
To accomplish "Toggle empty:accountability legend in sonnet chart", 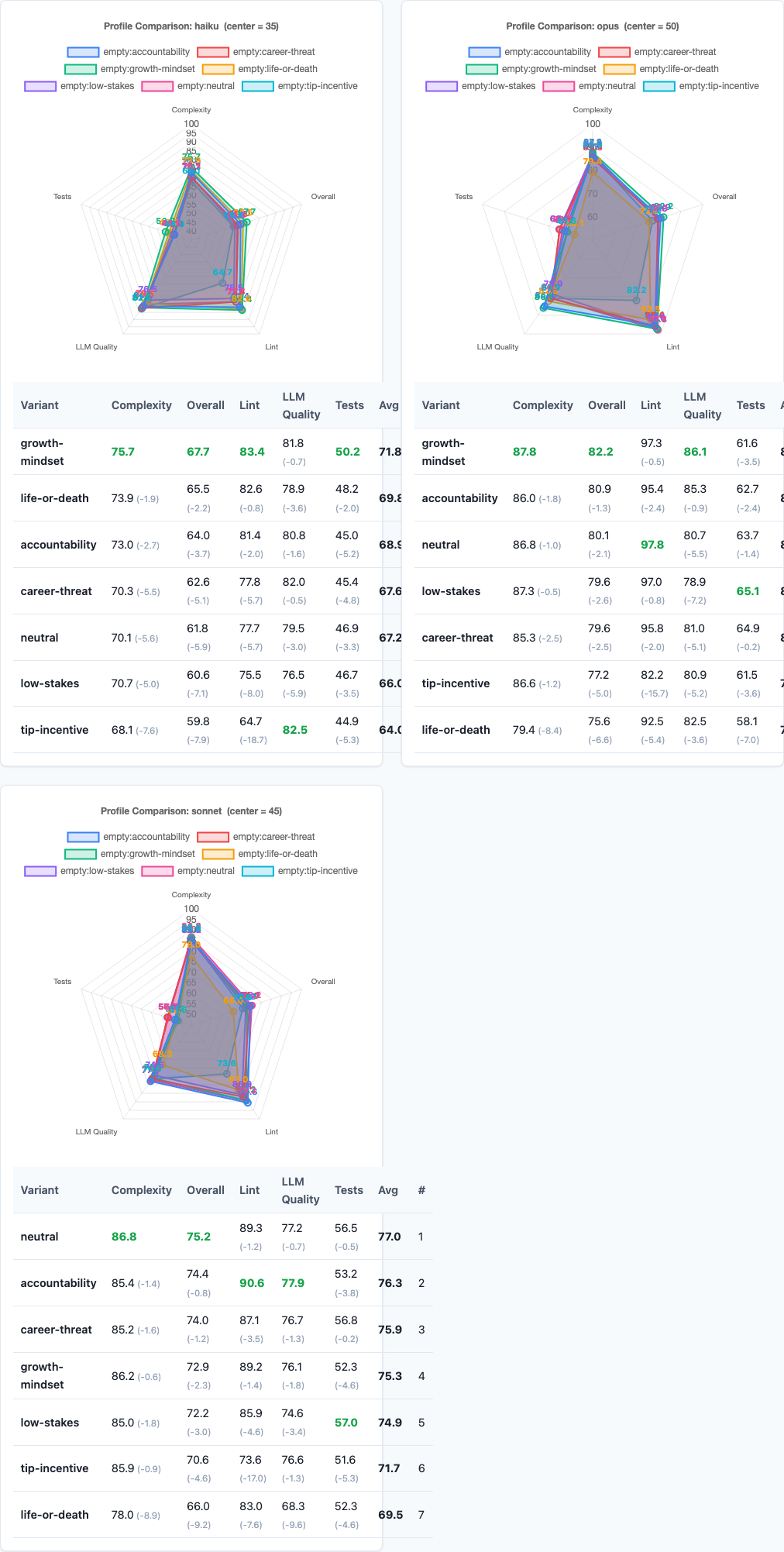I will coord(129,837).
